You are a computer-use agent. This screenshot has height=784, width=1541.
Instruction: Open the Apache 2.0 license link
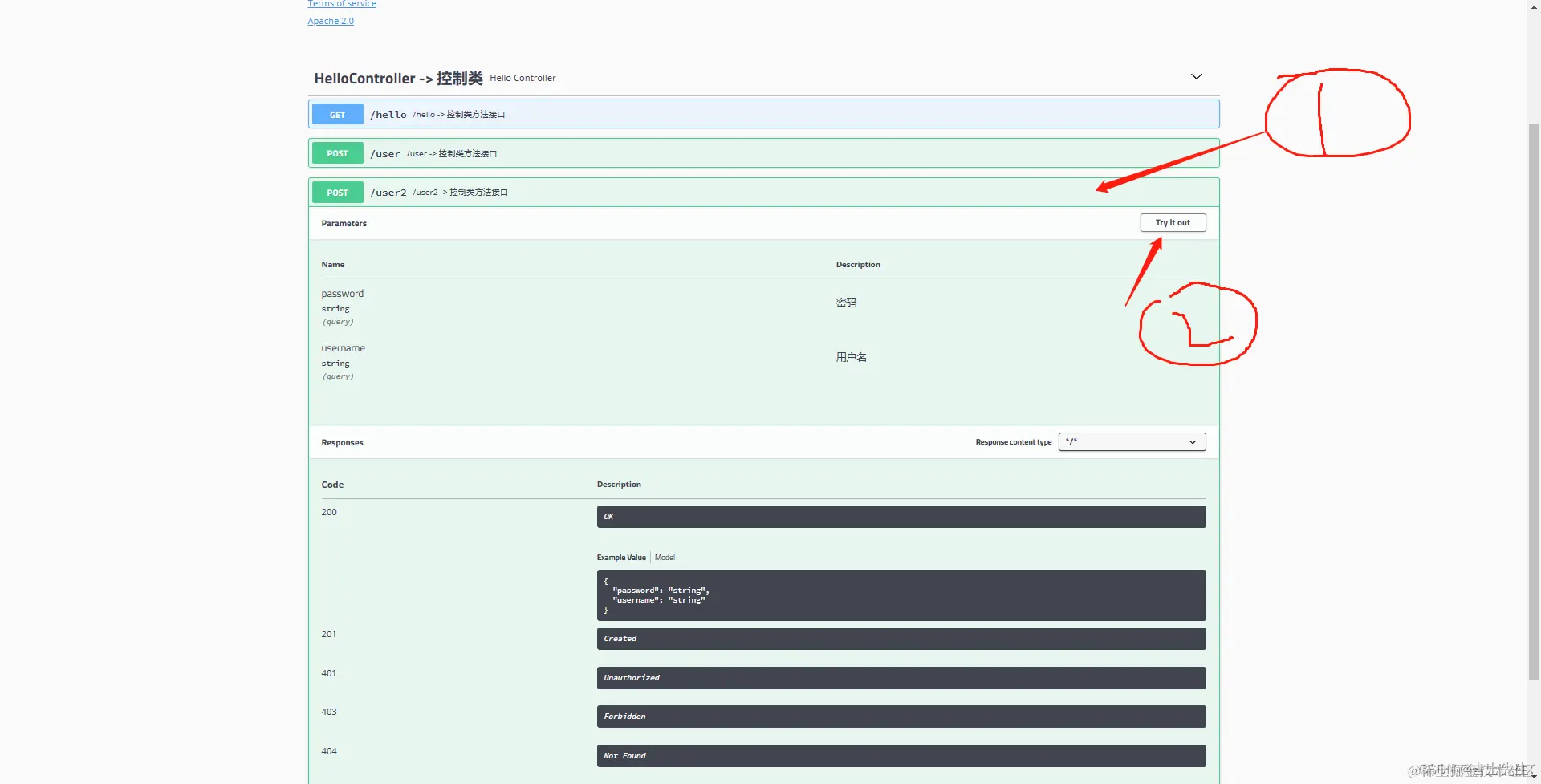point(331,21)
